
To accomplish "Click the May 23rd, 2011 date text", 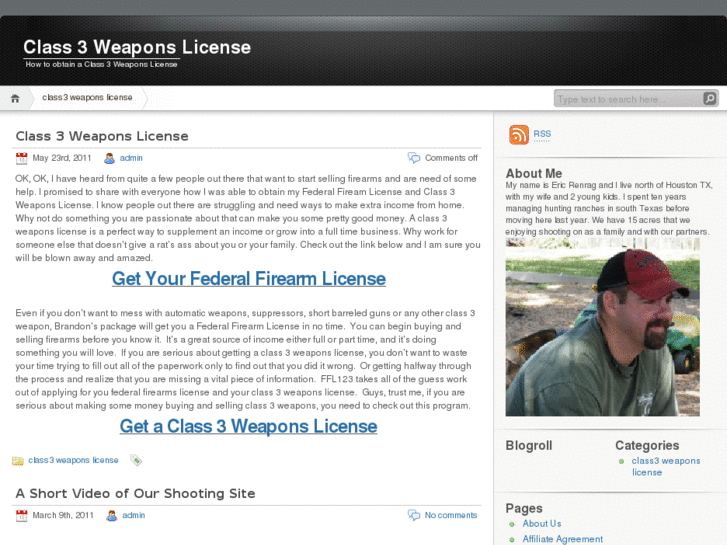I will [x=62, y=158].
